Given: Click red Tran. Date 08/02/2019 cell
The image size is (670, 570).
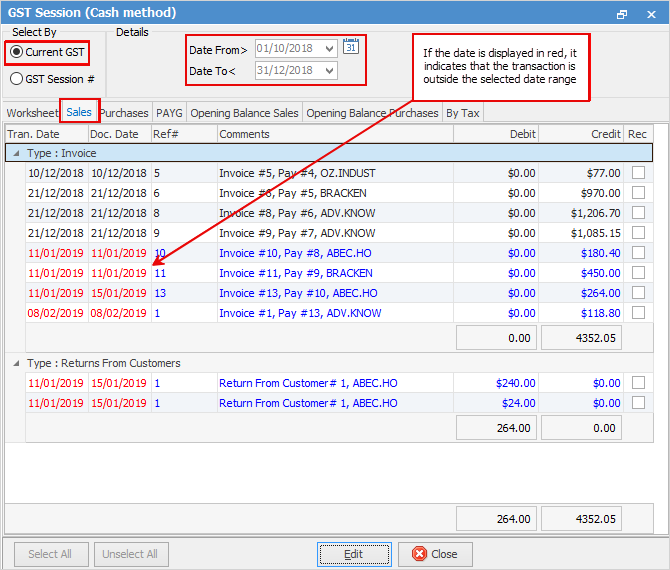Looking at the screenshot, I should (56, 313).
